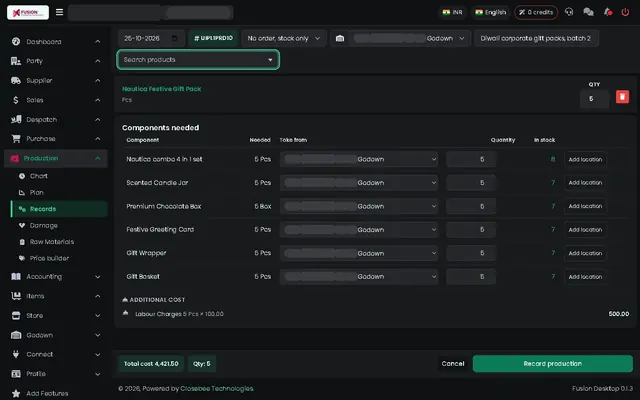This screenshot has width=640, height=400.
Task: Click the Party sidebar icon
Action: point(16,61)
